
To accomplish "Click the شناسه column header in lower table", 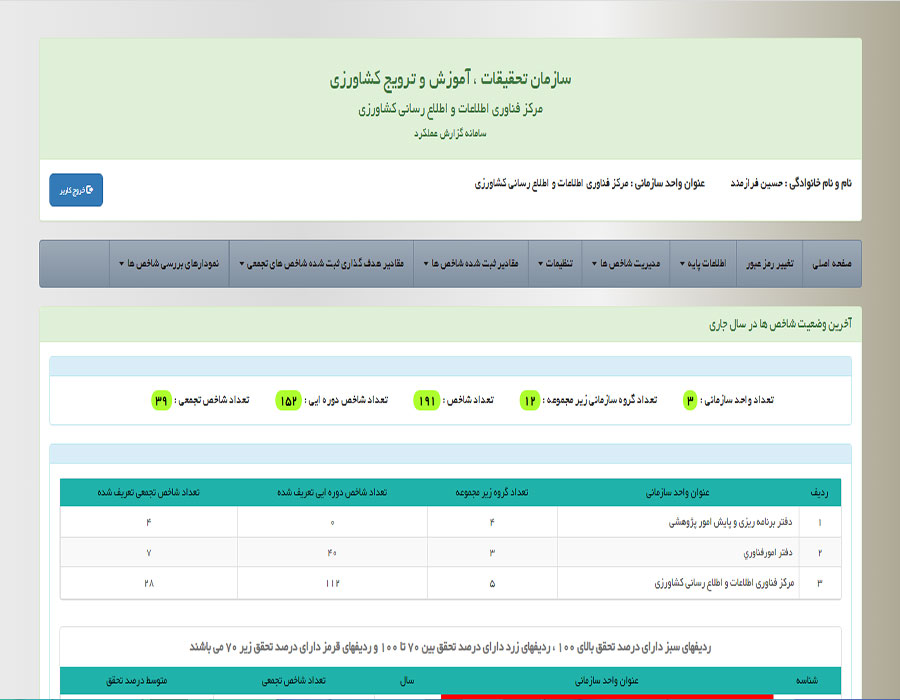I will click(x=806, y=680).
